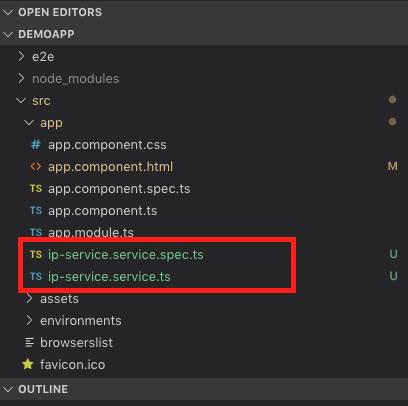Click the TS icon beside ip-service.service.spec.ts
This screenshot has height=406, width=408.
tap(36, 254)
